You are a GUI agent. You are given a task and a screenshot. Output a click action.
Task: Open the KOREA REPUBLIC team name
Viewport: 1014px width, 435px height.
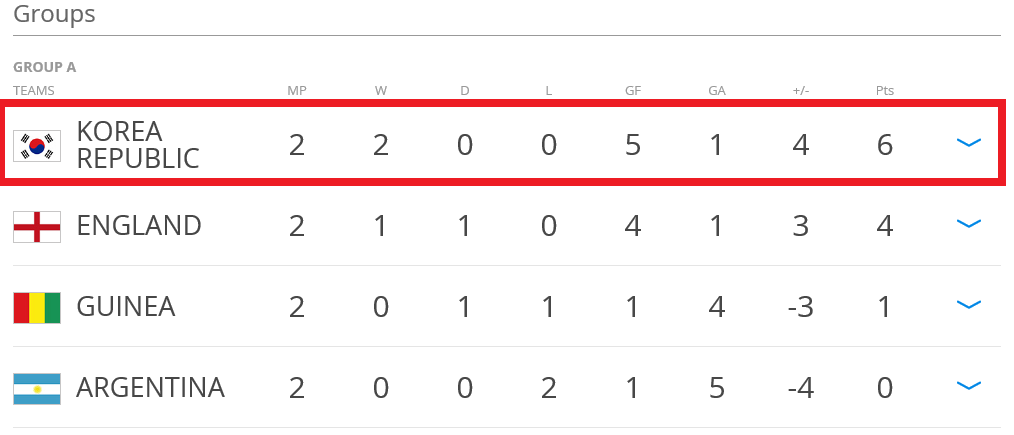(138, 145)
